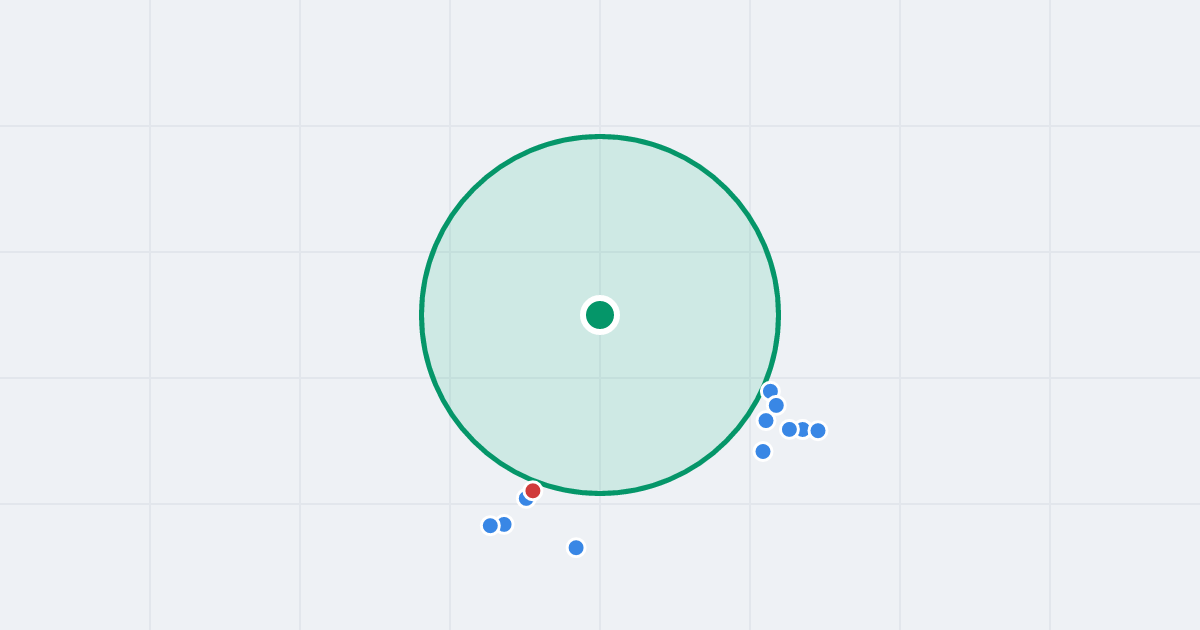Viewport: 1200px width, 630px height.
Task: Pick the blue dot overlapping the green circle's right edge
Action: 770,391
